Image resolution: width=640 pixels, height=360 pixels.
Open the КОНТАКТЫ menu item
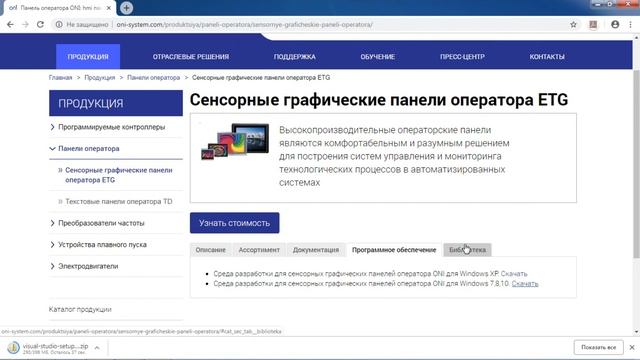pos(547,57)
